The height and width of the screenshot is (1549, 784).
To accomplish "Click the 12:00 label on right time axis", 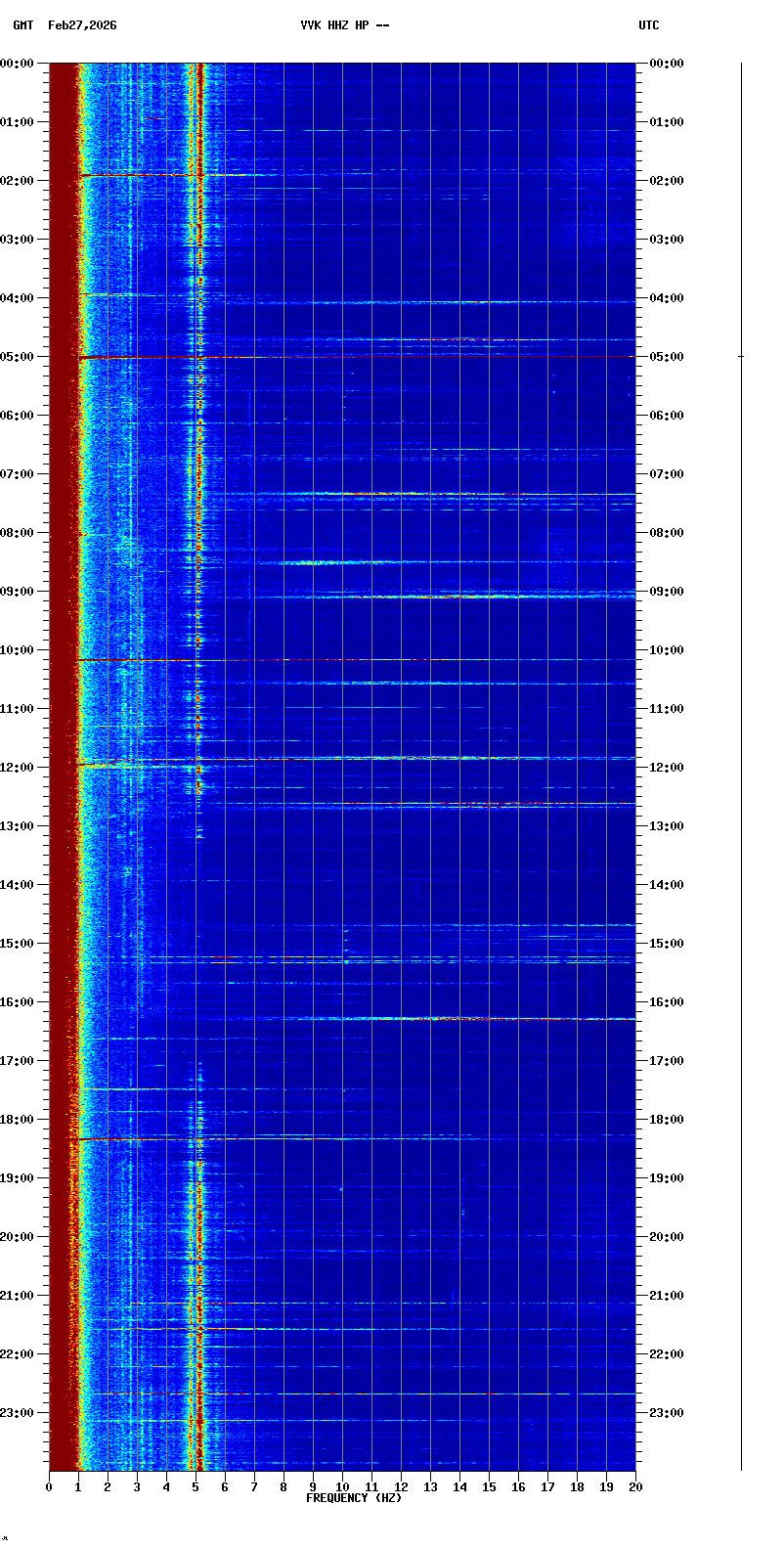I will (667, 768).
